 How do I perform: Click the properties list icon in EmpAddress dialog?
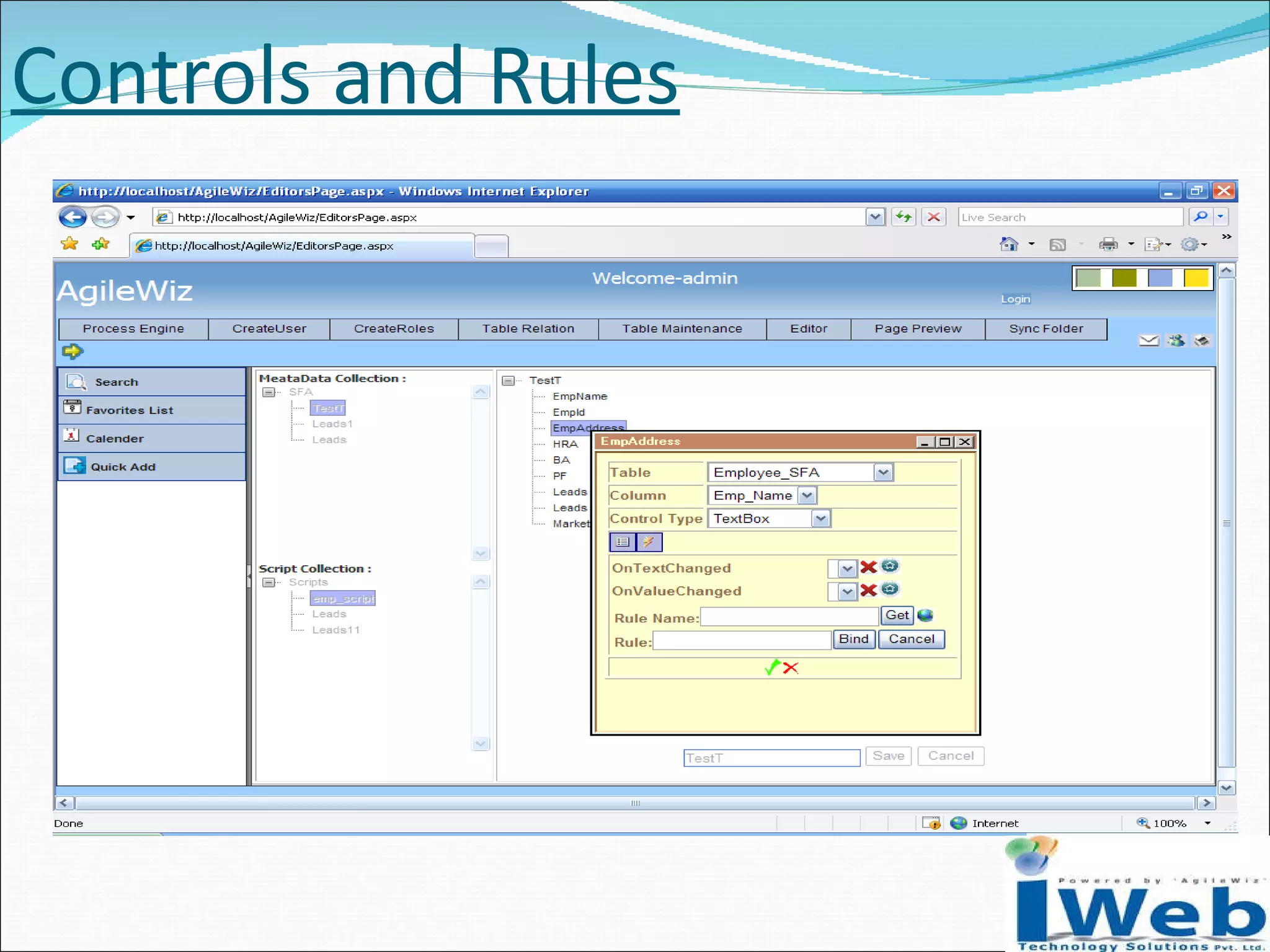623,542
